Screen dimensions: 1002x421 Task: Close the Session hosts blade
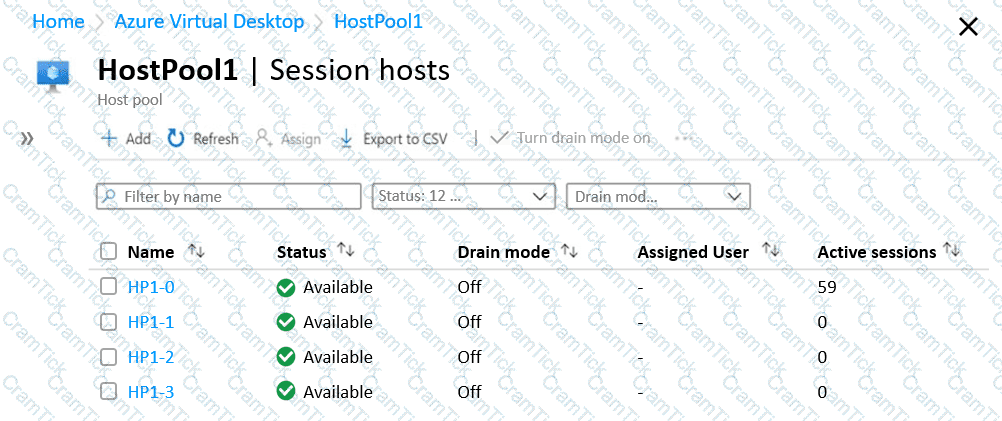(x=968, y=27)
